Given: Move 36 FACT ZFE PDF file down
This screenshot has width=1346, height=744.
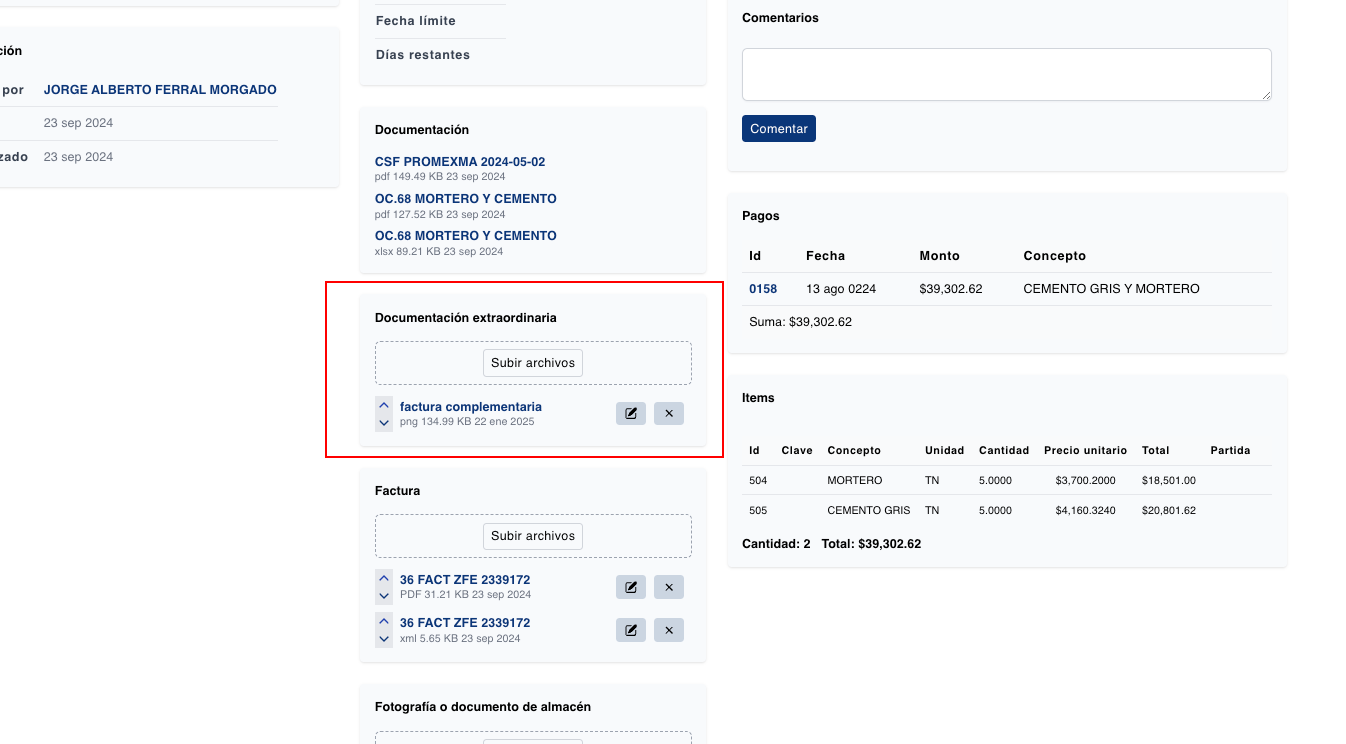Looking at the screenshot, I should click(x=384, y=596).
